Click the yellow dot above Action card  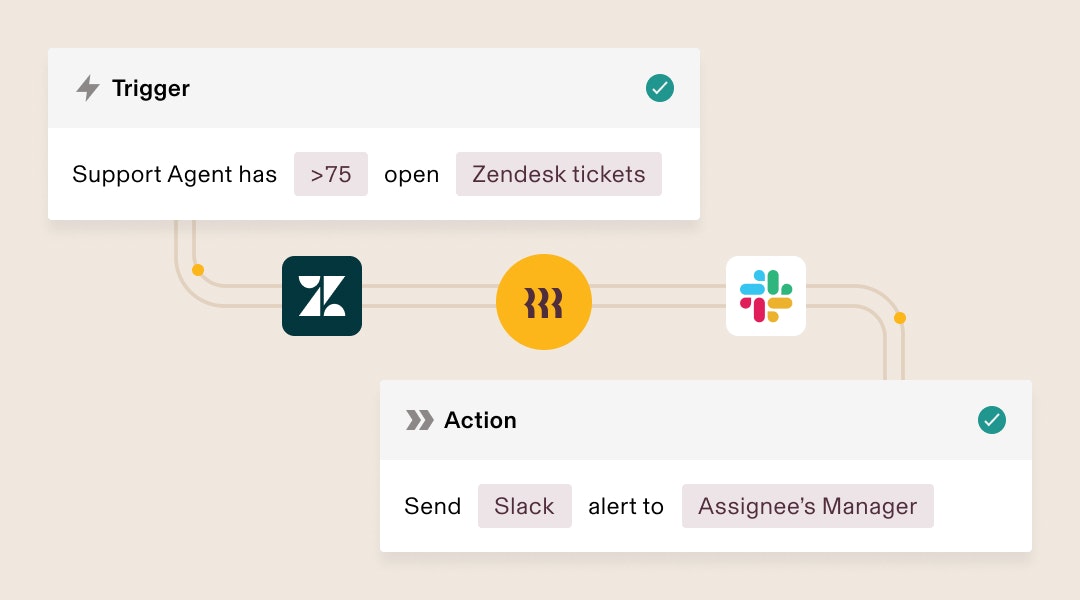coord(900,318)
